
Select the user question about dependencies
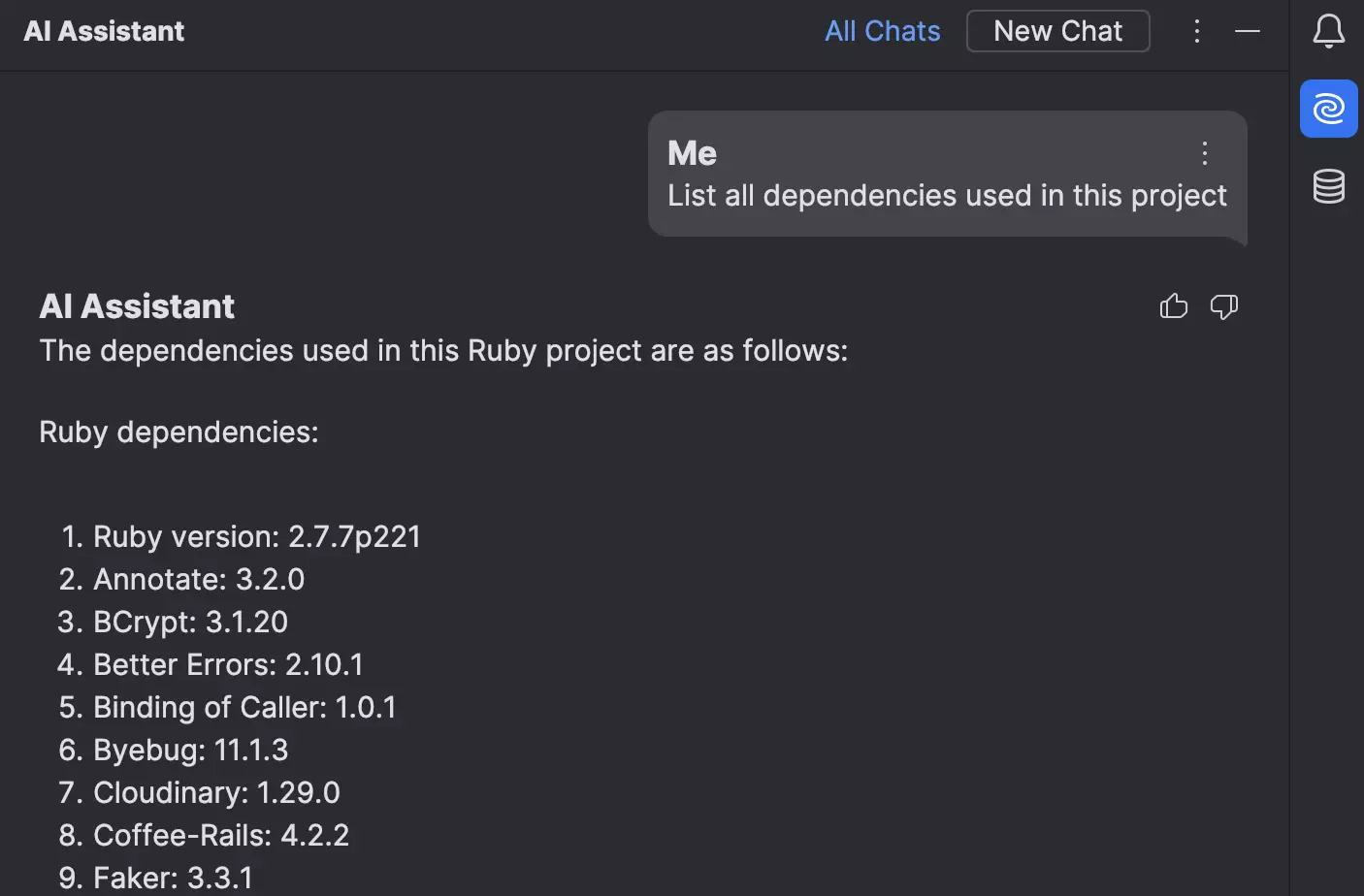pyautogui.click(x=946, y=195)
